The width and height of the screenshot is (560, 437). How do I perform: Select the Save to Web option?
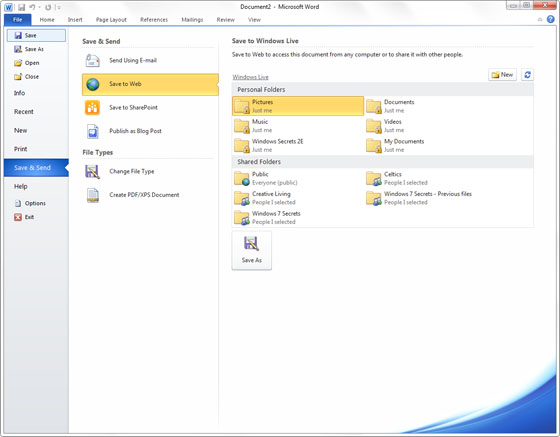150,84
